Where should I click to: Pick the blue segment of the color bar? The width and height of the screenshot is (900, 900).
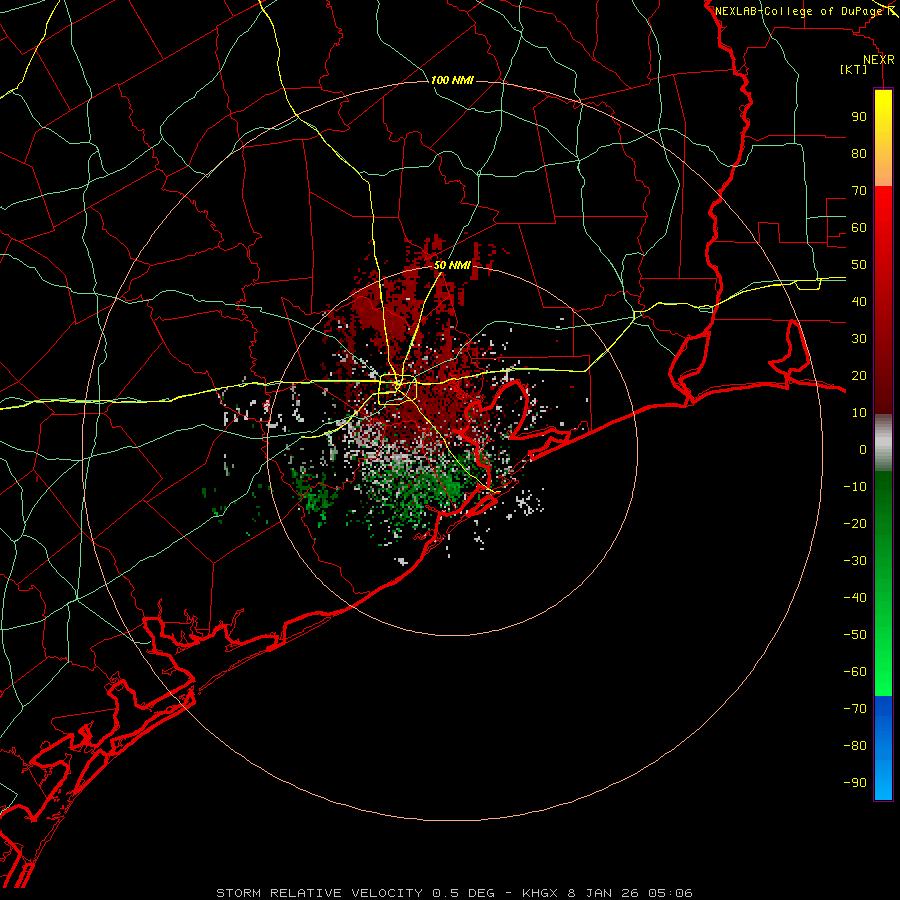point(883,748)
